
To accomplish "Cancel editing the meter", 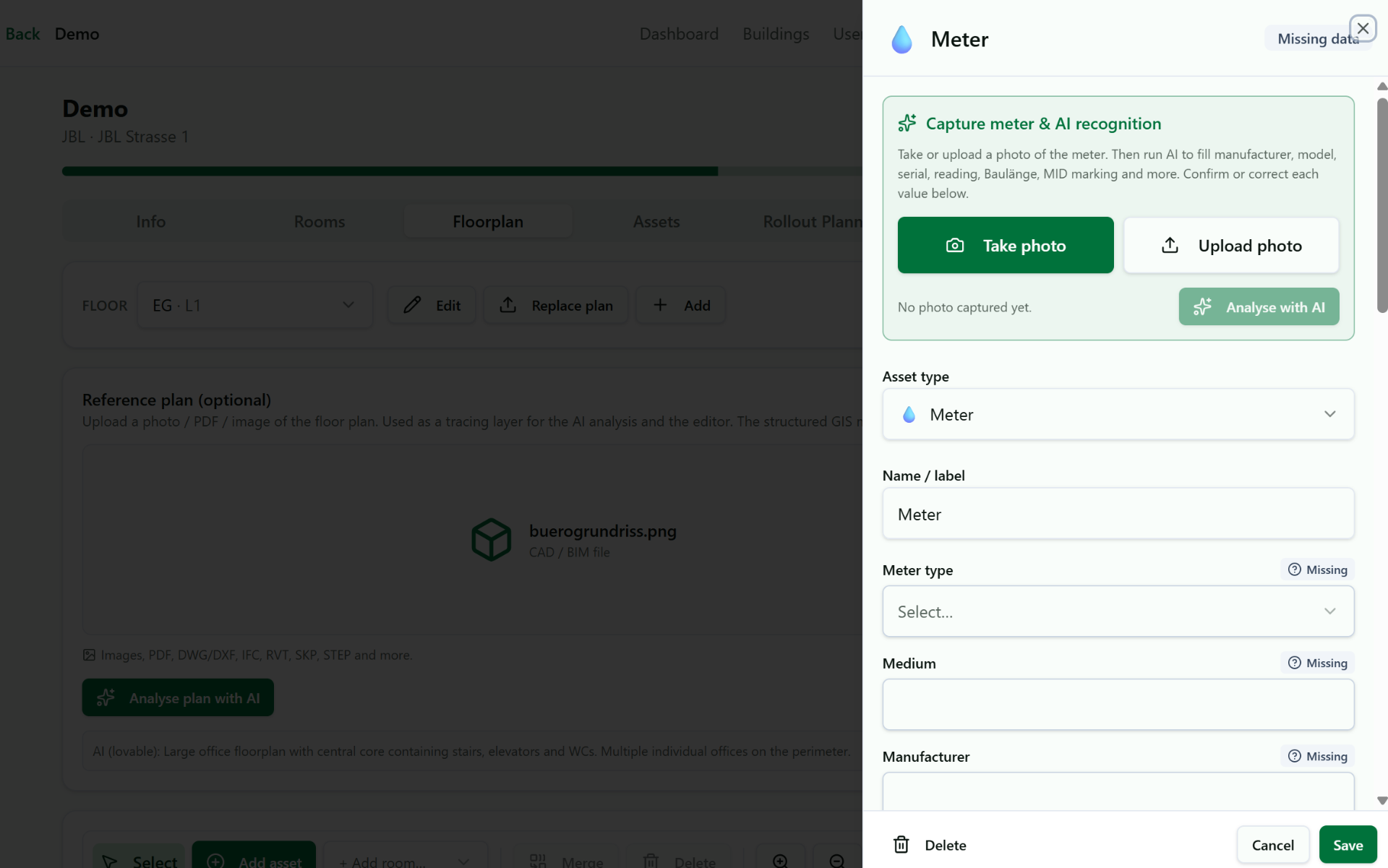I will [1272, 845].
